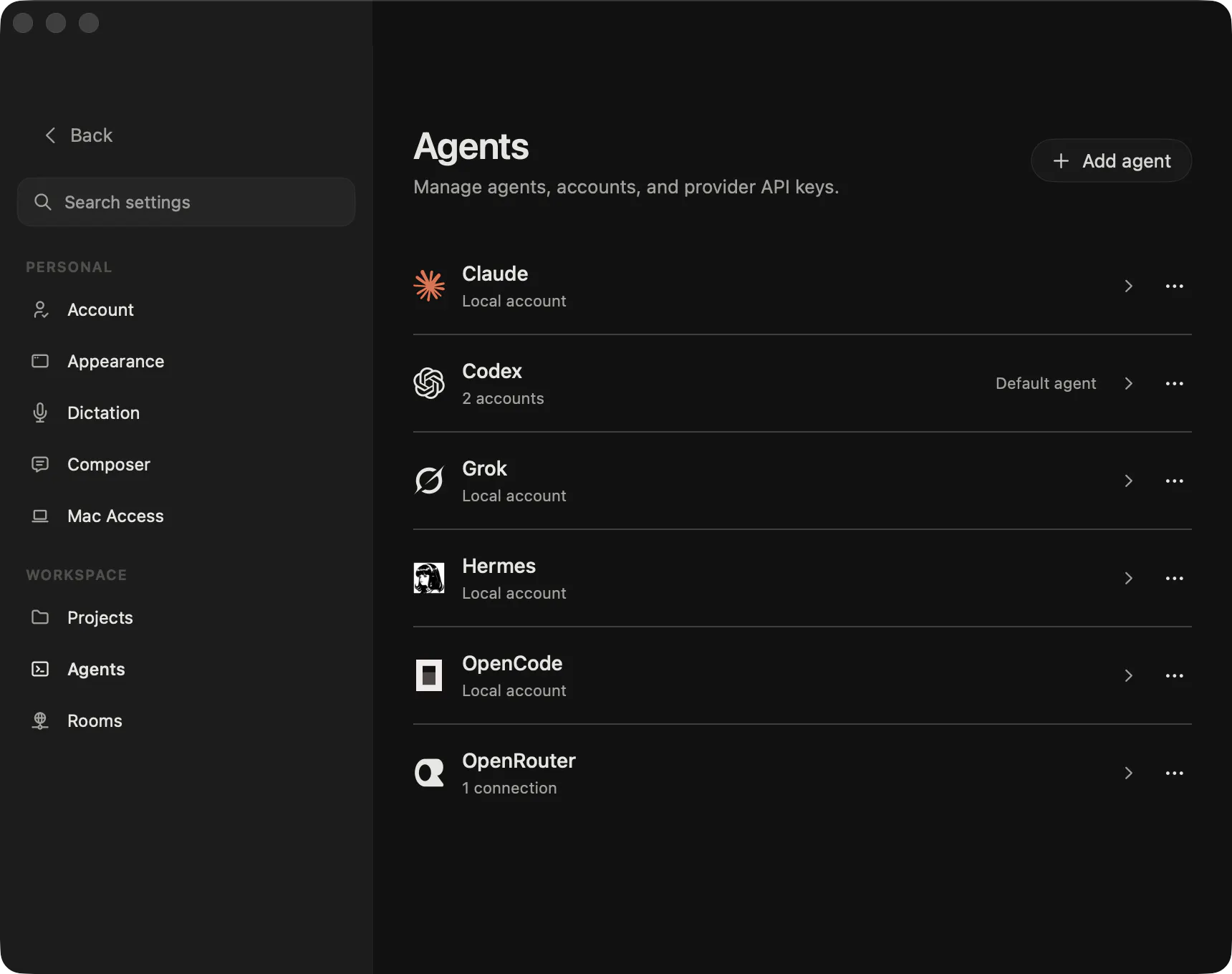Click the Claude agent name
The width and height of the screenshot is (1232, 974).
[495, 274]
